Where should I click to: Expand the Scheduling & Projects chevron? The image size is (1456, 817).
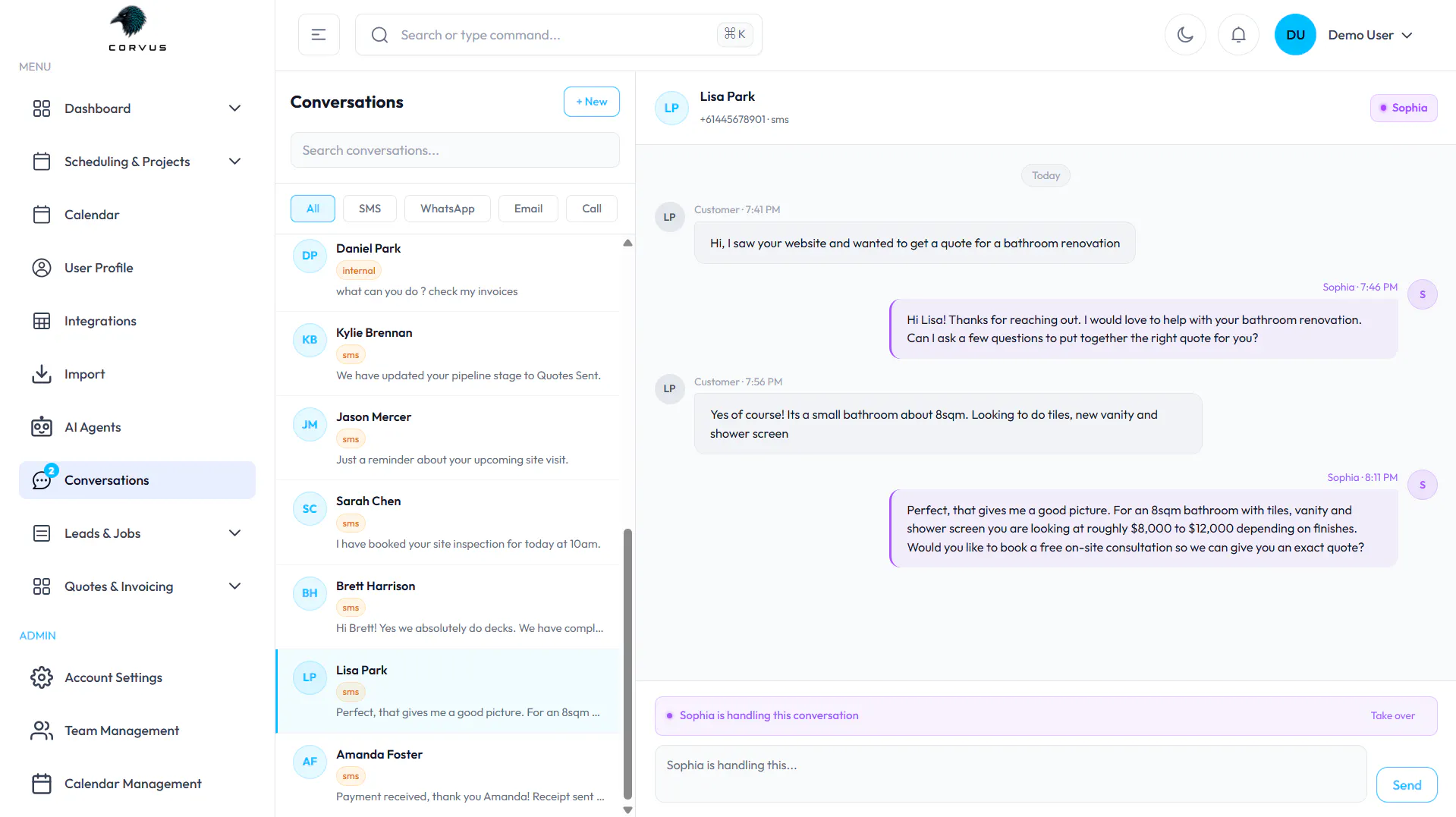click(x=234, y=162)
